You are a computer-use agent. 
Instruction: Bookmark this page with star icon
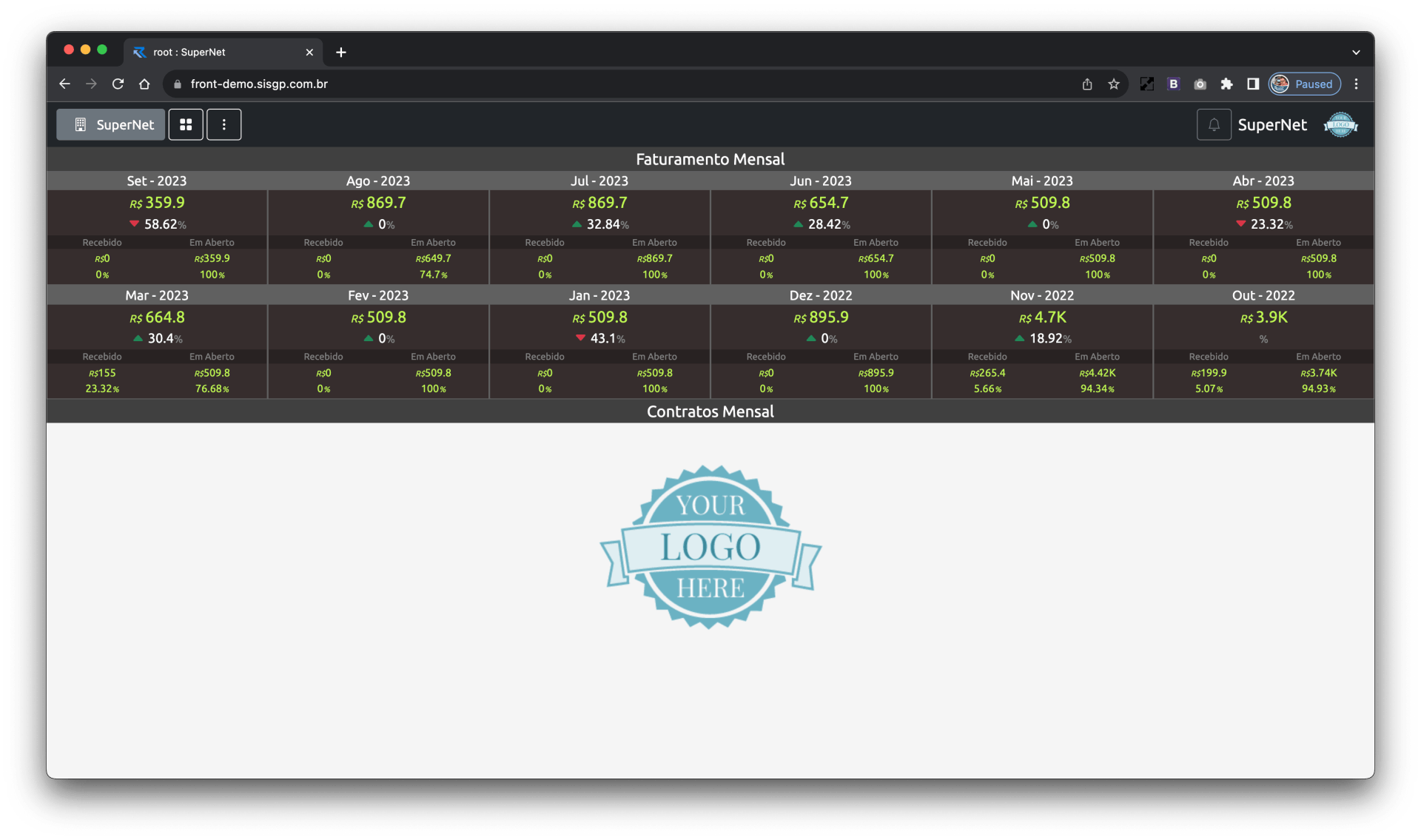pyautogui.click(x=1113, y=84)
